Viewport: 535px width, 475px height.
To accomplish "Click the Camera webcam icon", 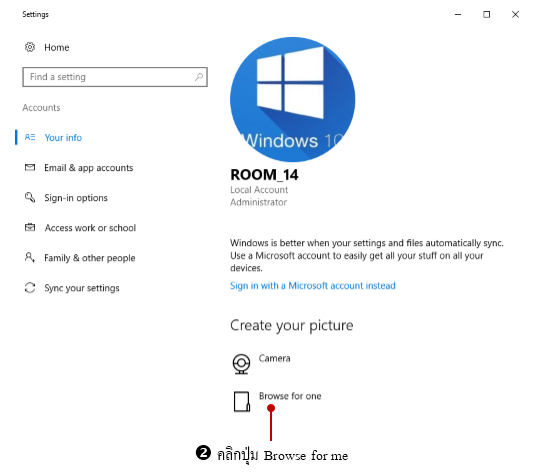I will pyautogui.click(x=241, y=364).
